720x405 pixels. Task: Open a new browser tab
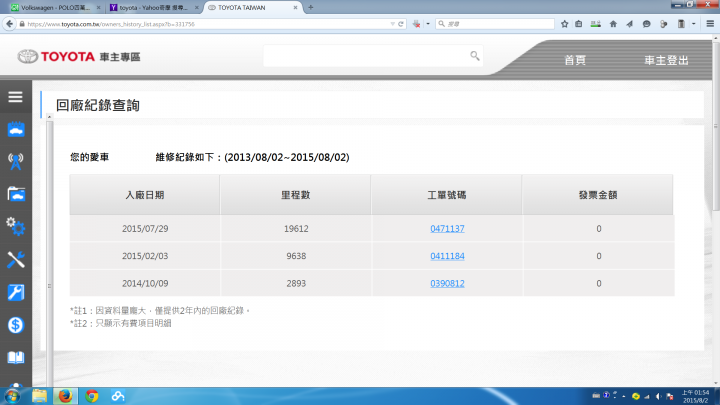(x=311, y=7)
